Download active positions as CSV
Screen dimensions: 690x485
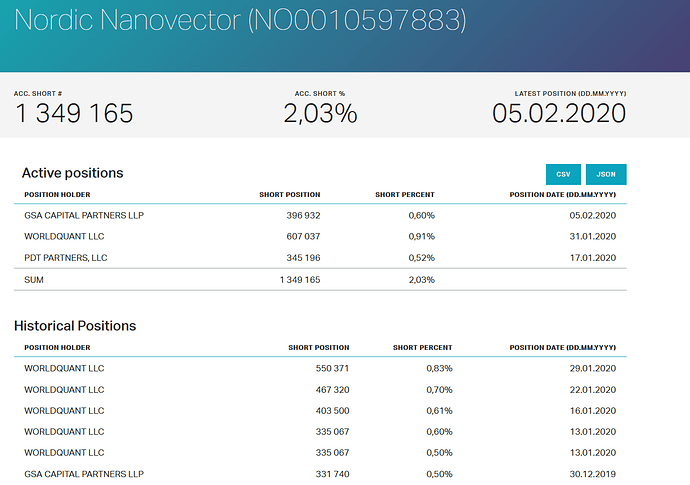563,174
